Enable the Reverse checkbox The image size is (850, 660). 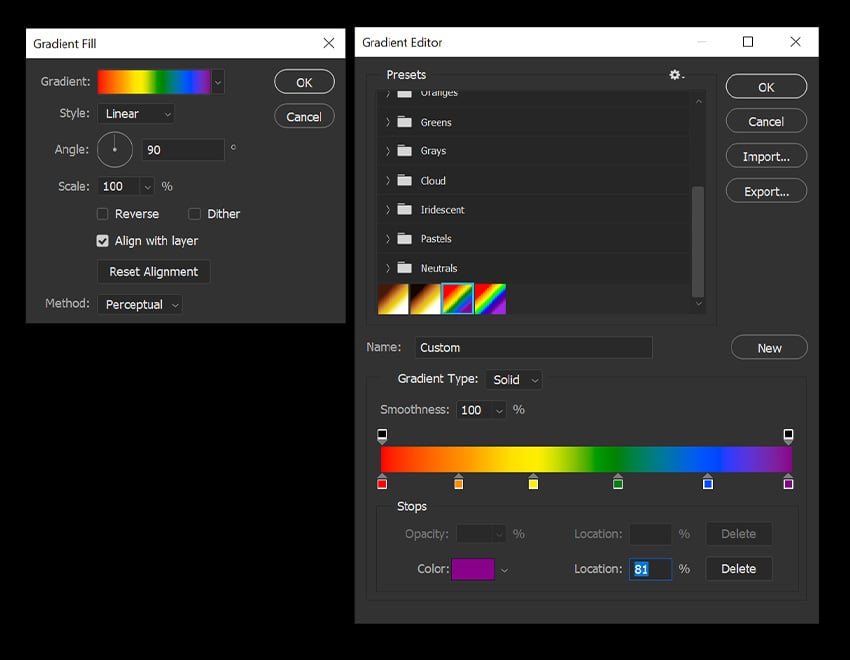click(x=102, y=213)
